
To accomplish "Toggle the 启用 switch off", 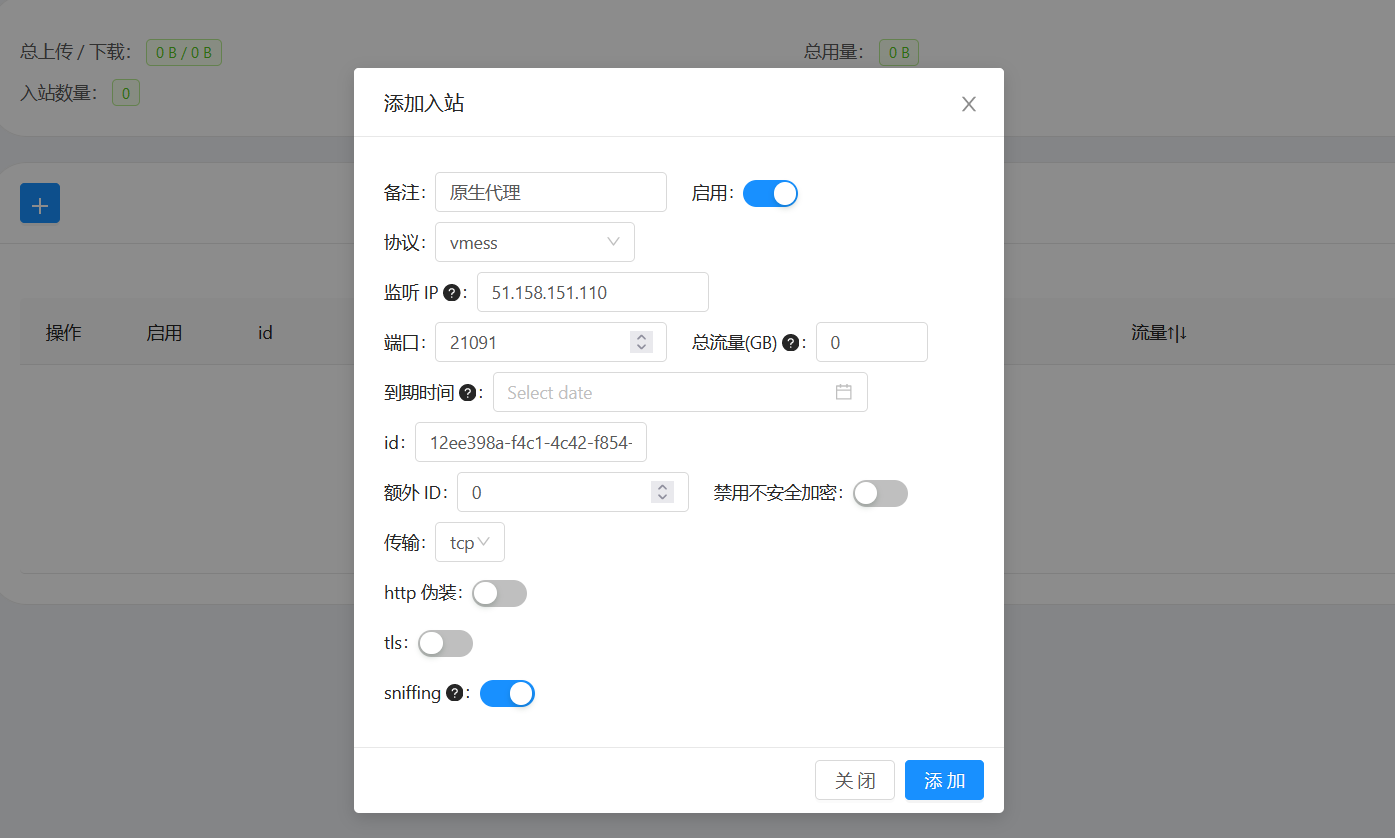I will pyautogui.click(x=770, y=193).
